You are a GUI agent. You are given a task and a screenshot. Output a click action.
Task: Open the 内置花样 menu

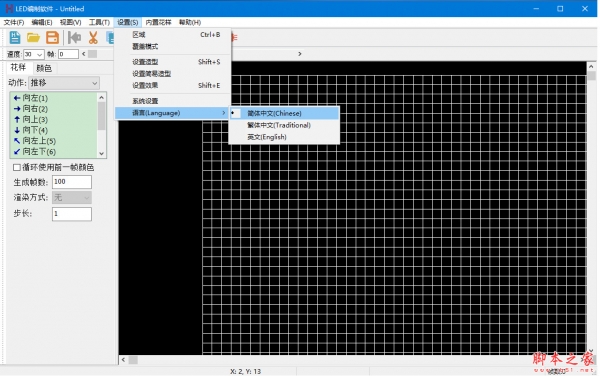(158, 22)
